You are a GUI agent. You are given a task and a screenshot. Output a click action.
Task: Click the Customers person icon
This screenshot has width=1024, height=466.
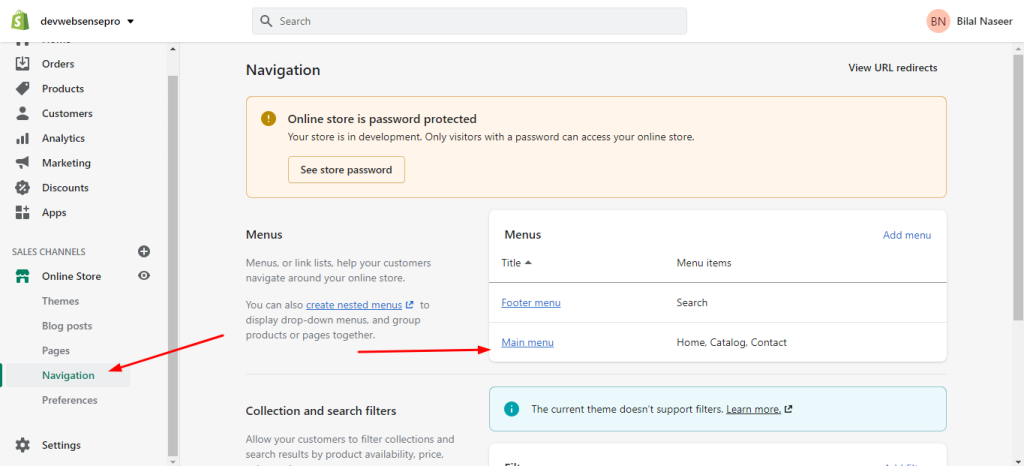click(22, 113)
